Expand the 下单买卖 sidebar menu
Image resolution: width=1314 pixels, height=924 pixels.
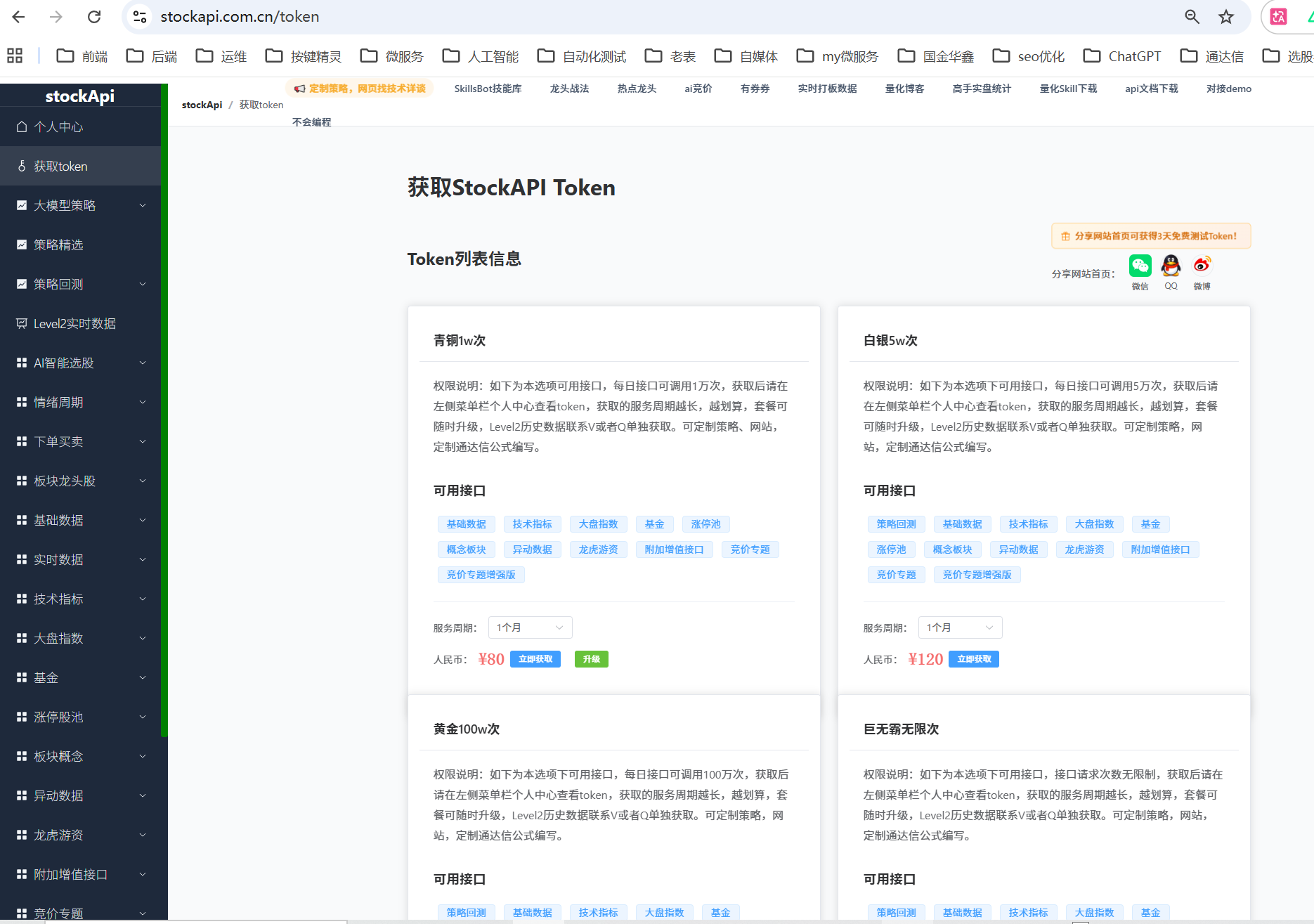pos(80,441)
